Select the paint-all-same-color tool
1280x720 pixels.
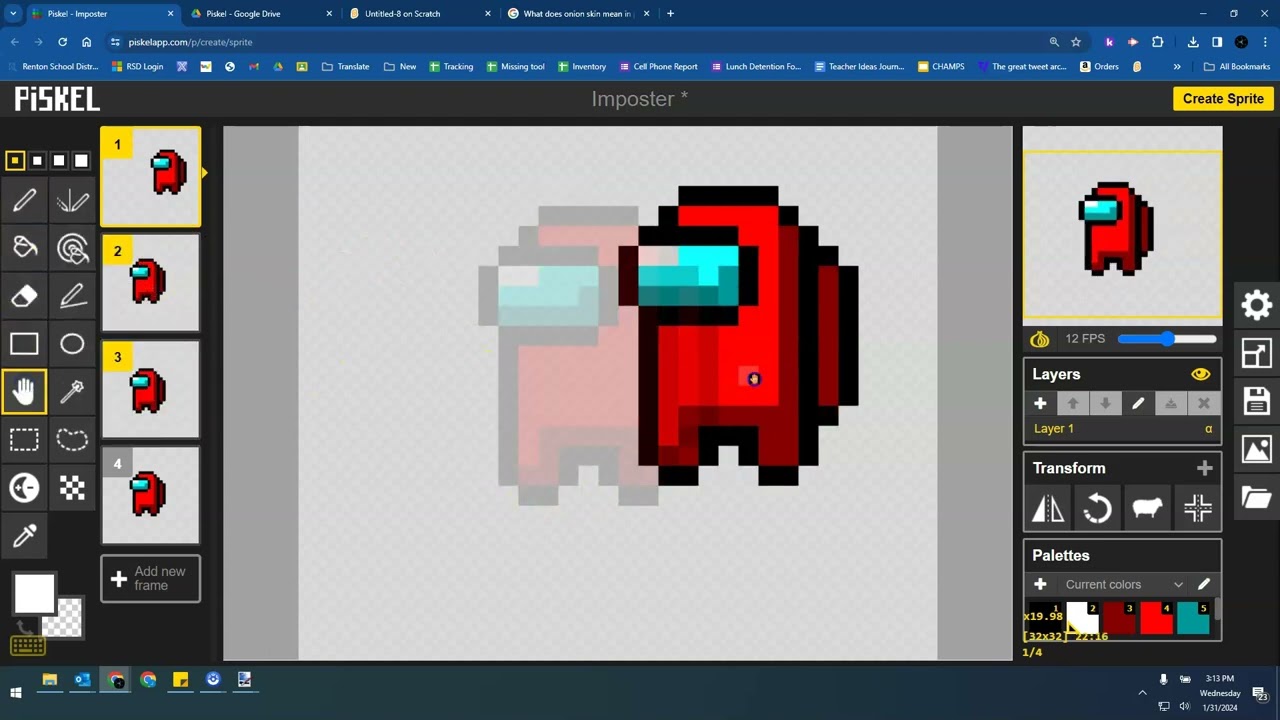coord(72,248)
